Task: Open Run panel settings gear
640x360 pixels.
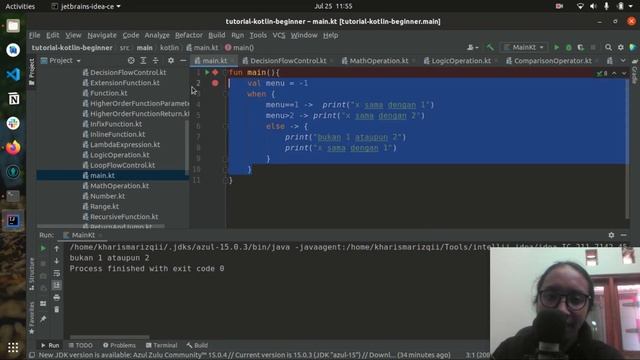Action: coord(611,235)
